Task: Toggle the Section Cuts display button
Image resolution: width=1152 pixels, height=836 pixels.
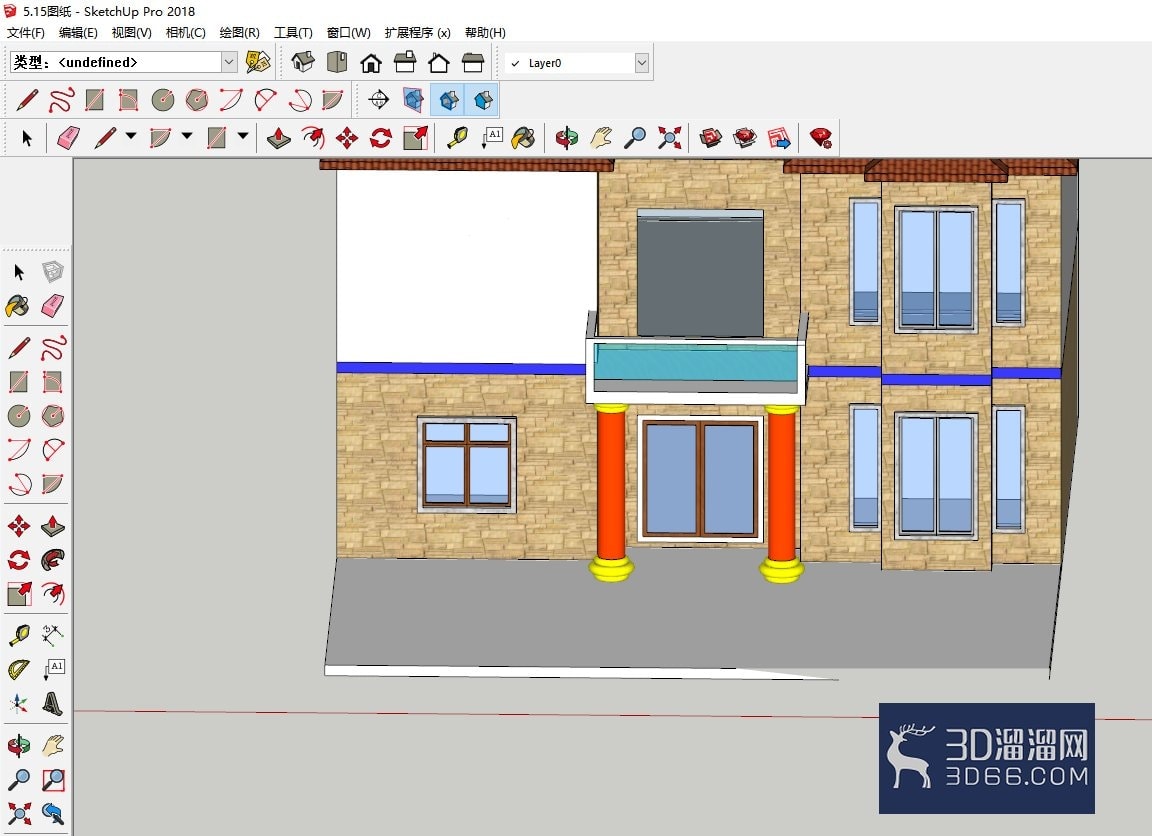Action: pos(449,100)
